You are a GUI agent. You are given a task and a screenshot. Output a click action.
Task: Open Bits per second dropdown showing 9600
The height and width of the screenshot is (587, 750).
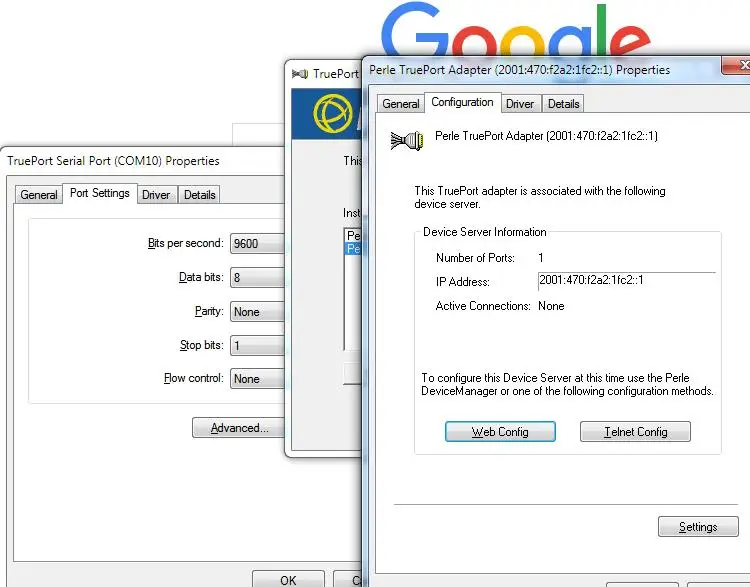257,244
